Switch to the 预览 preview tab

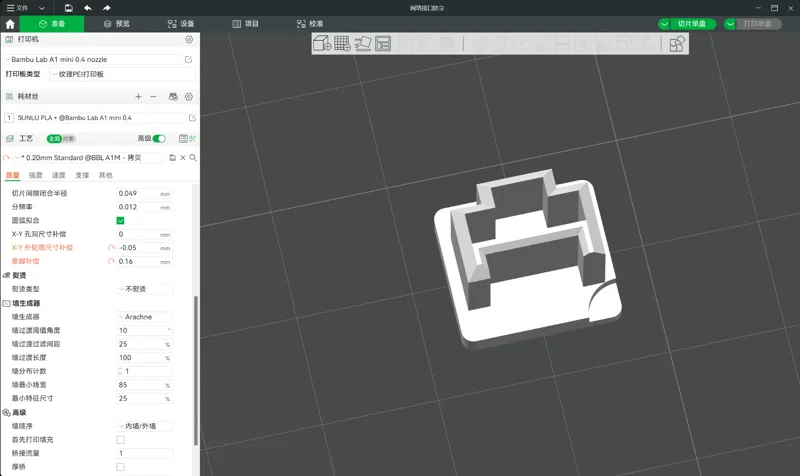click(117, 24)
